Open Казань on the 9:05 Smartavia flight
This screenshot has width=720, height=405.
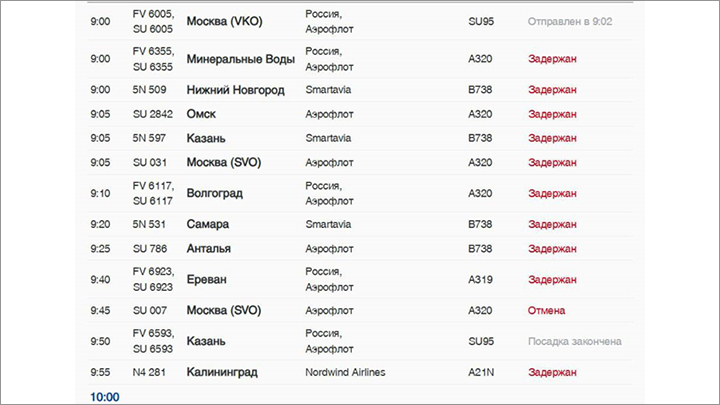(x=206, y=138)
